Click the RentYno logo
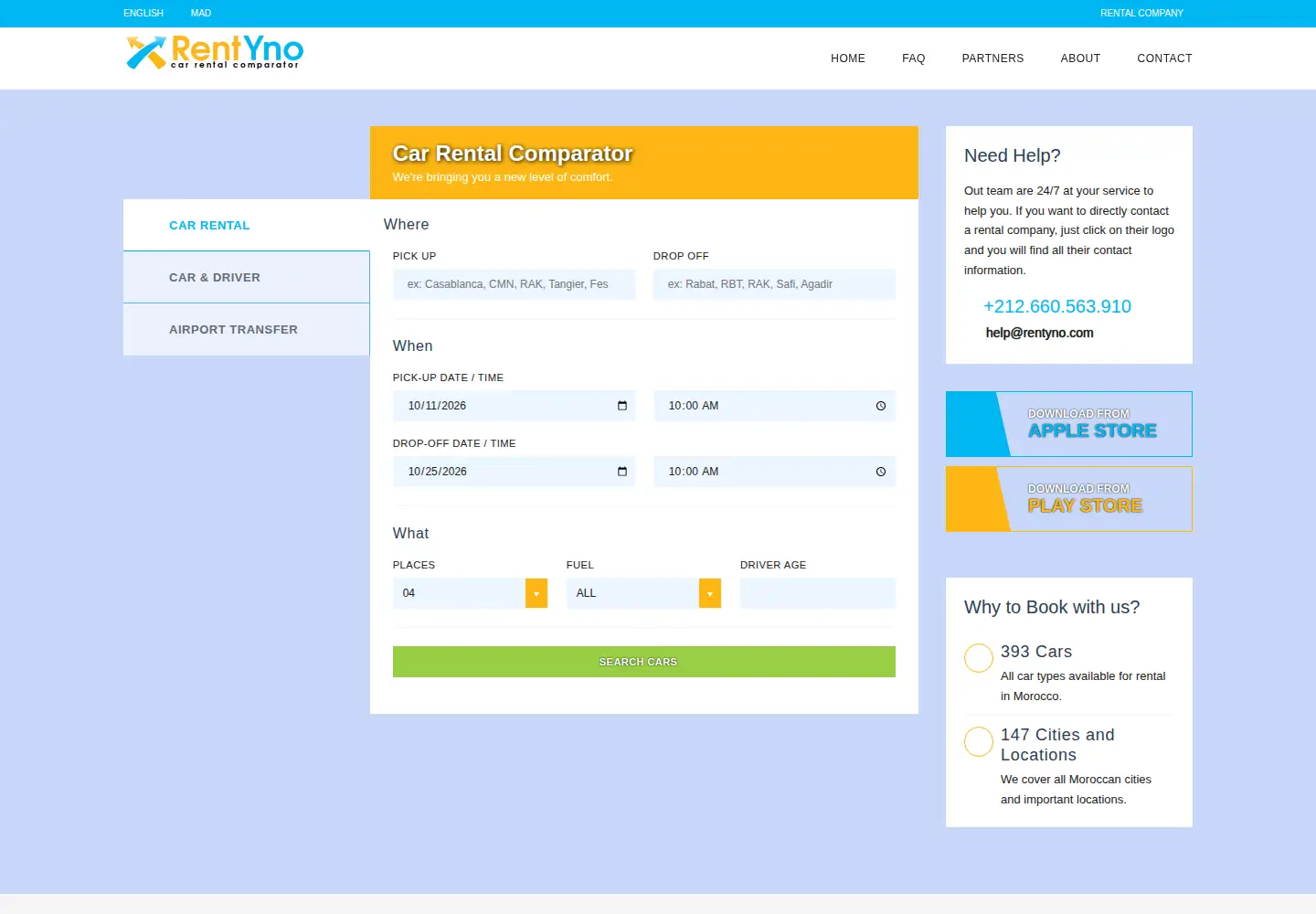 [x=215, y=52]
